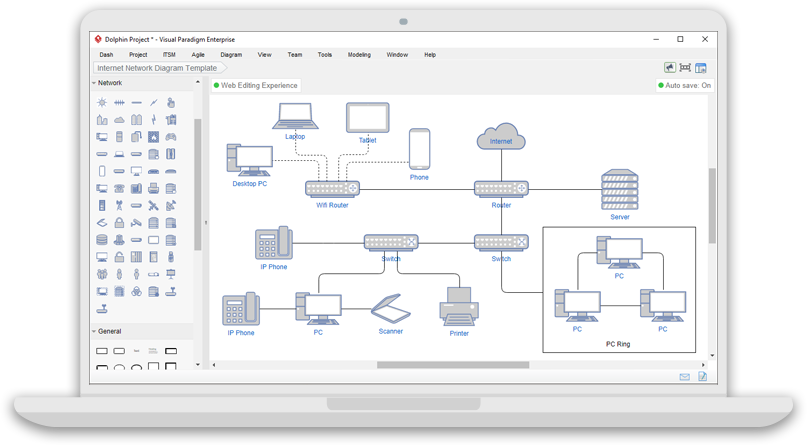Viewport: 807px width, 445px height.
Task: Pick the database cylinder shape in palette
Action: click(102, 240)
